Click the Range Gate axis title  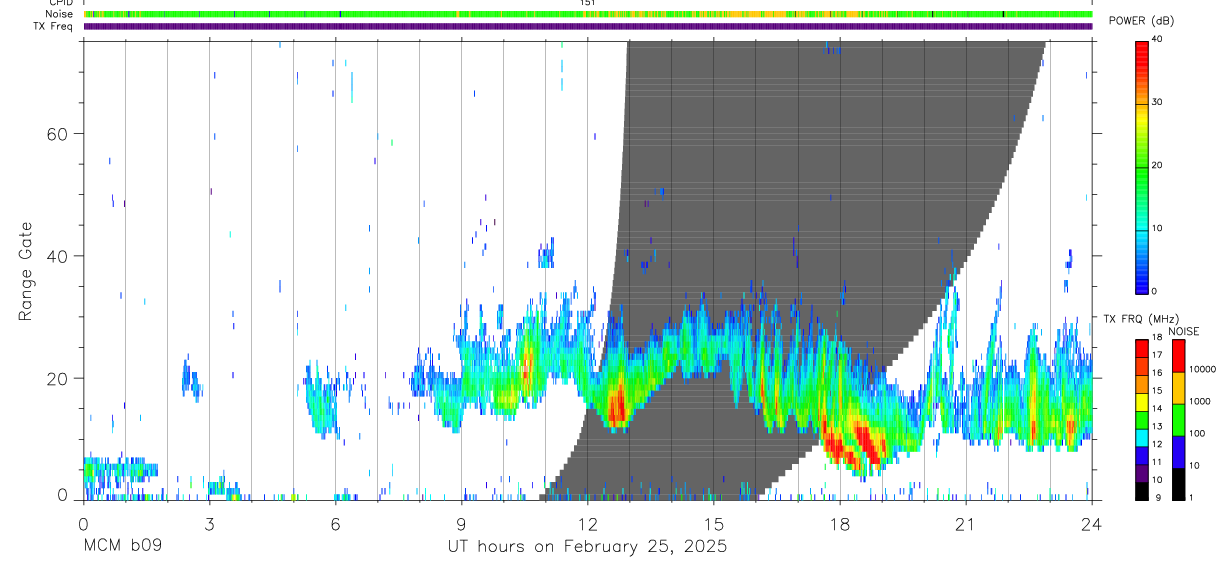coord(25,272)
